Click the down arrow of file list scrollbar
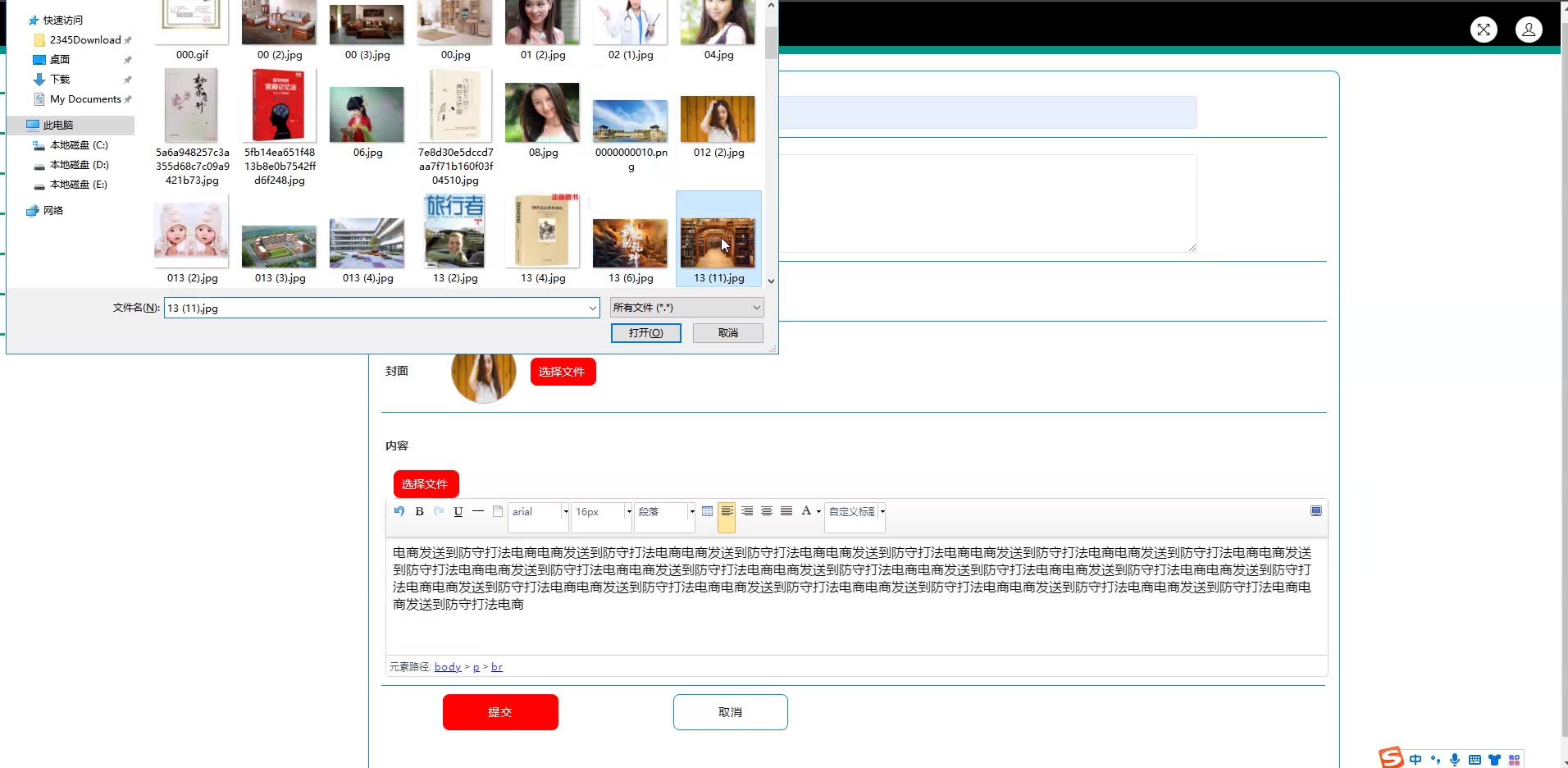 pos(771,281)
